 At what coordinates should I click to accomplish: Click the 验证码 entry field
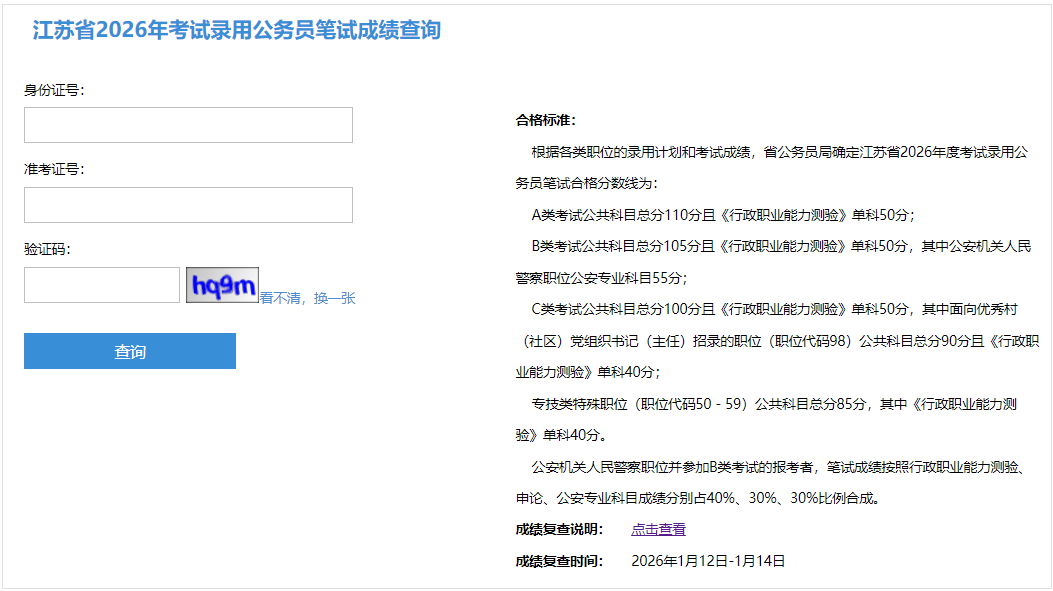(x=102, y=285)
